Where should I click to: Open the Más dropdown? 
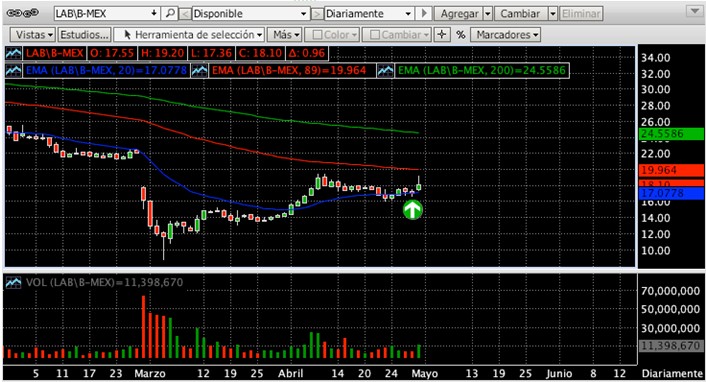click(x=286, y=35)
